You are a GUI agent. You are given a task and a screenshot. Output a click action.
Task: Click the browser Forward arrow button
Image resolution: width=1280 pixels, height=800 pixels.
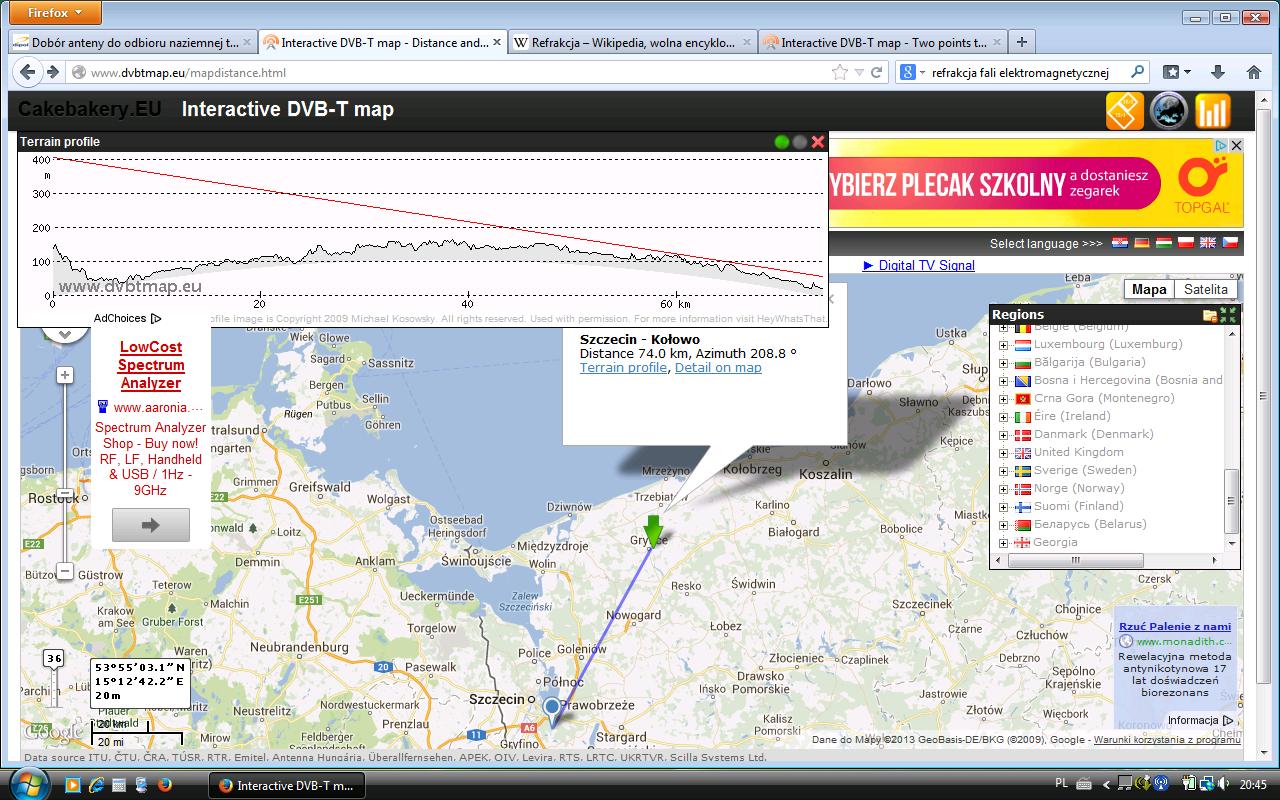(53, 72)
